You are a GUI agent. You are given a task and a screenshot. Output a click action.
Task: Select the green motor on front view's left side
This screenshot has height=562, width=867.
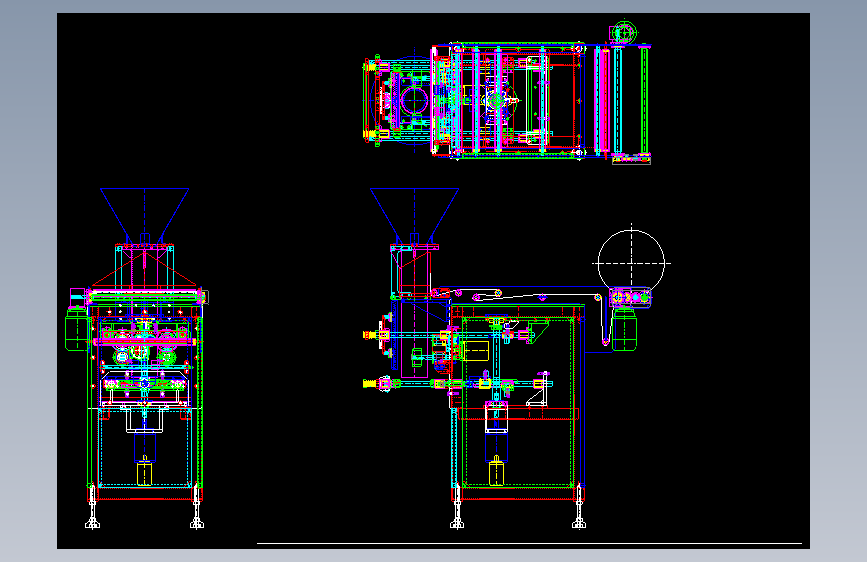[x=76, y=330]
